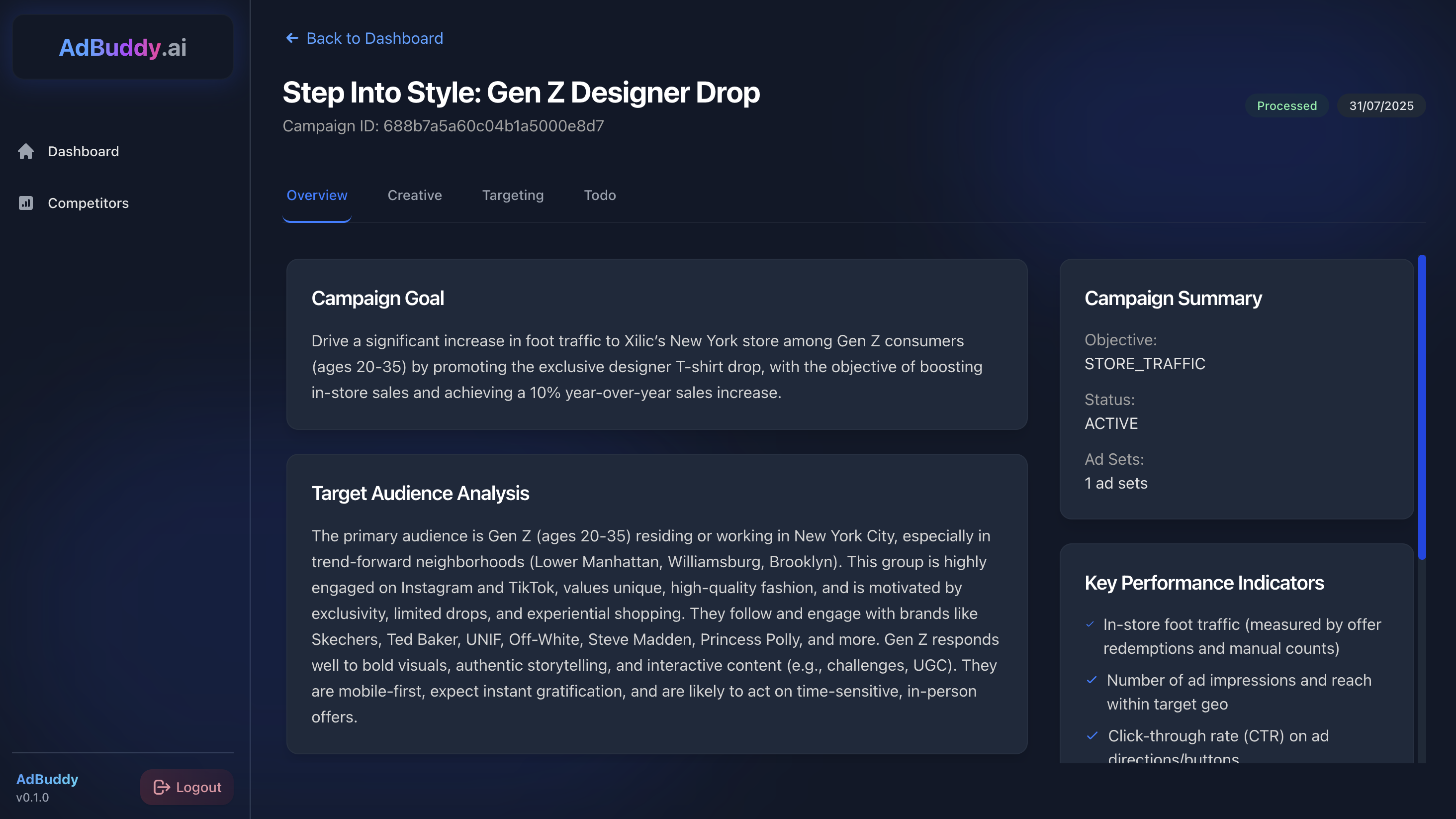Image resolution: width=1456 pixels, height=819 pixels.
Task: Click checkmark beside ad impressions KPI
Action: (1092, 680)
